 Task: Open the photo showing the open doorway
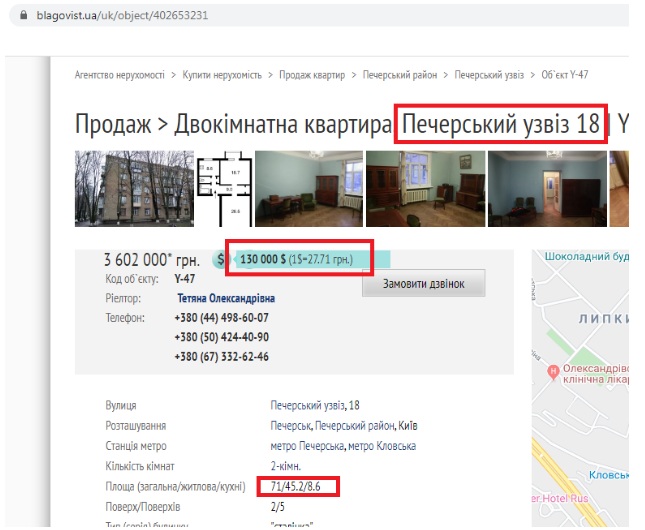pos(547,188)
